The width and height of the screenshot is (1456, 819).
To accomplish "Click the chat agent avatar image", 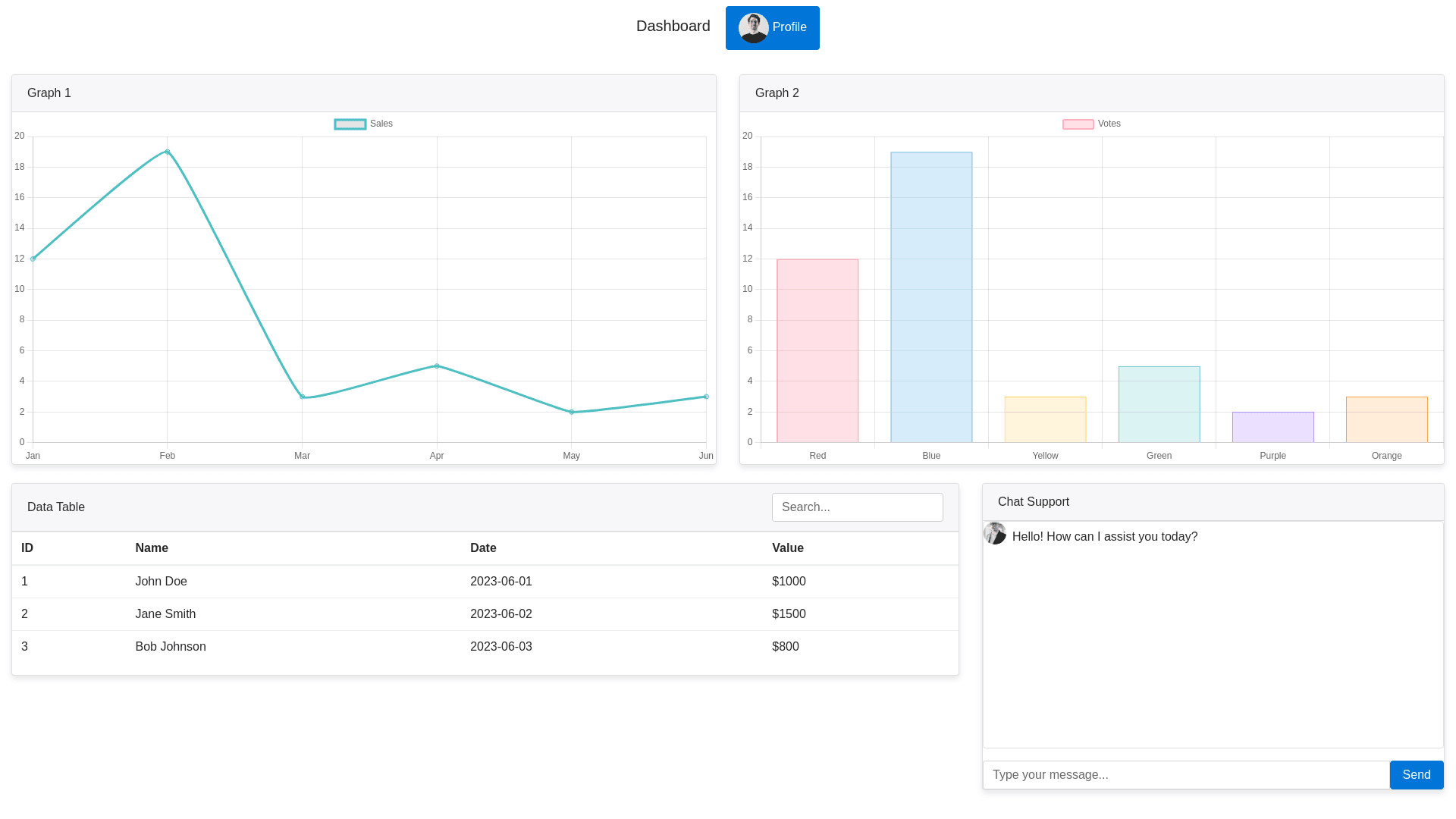I will pyautogui.click(x=994, y=533).
